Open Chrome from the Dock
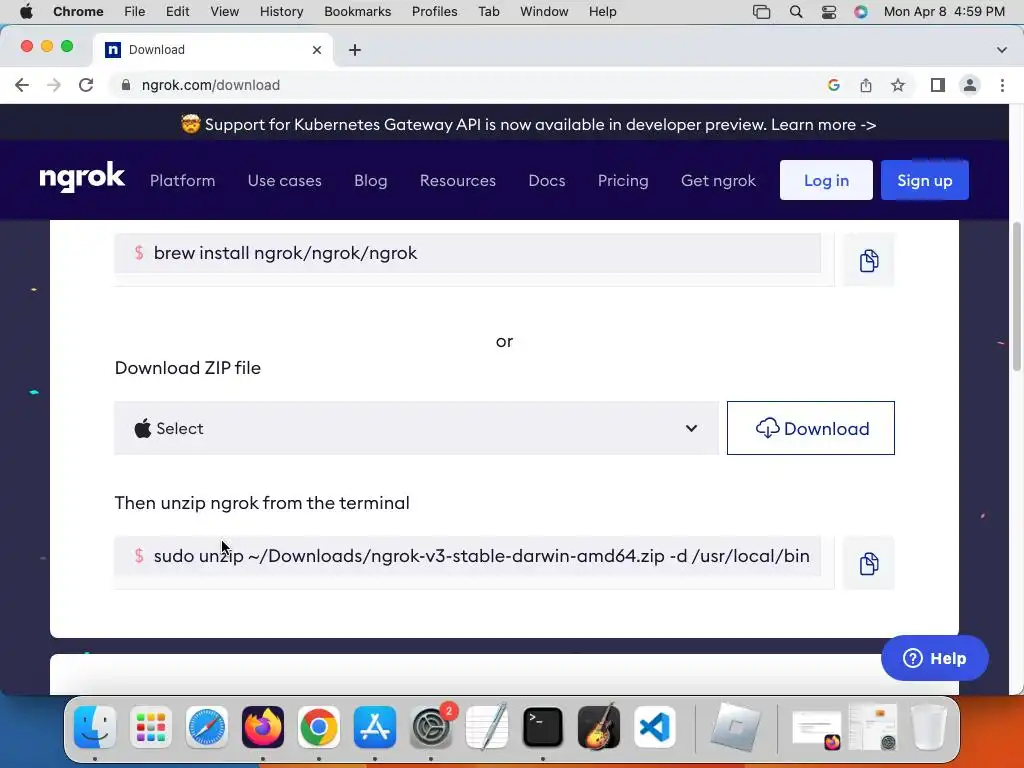 pyautogui.click(x=319, y=726)
